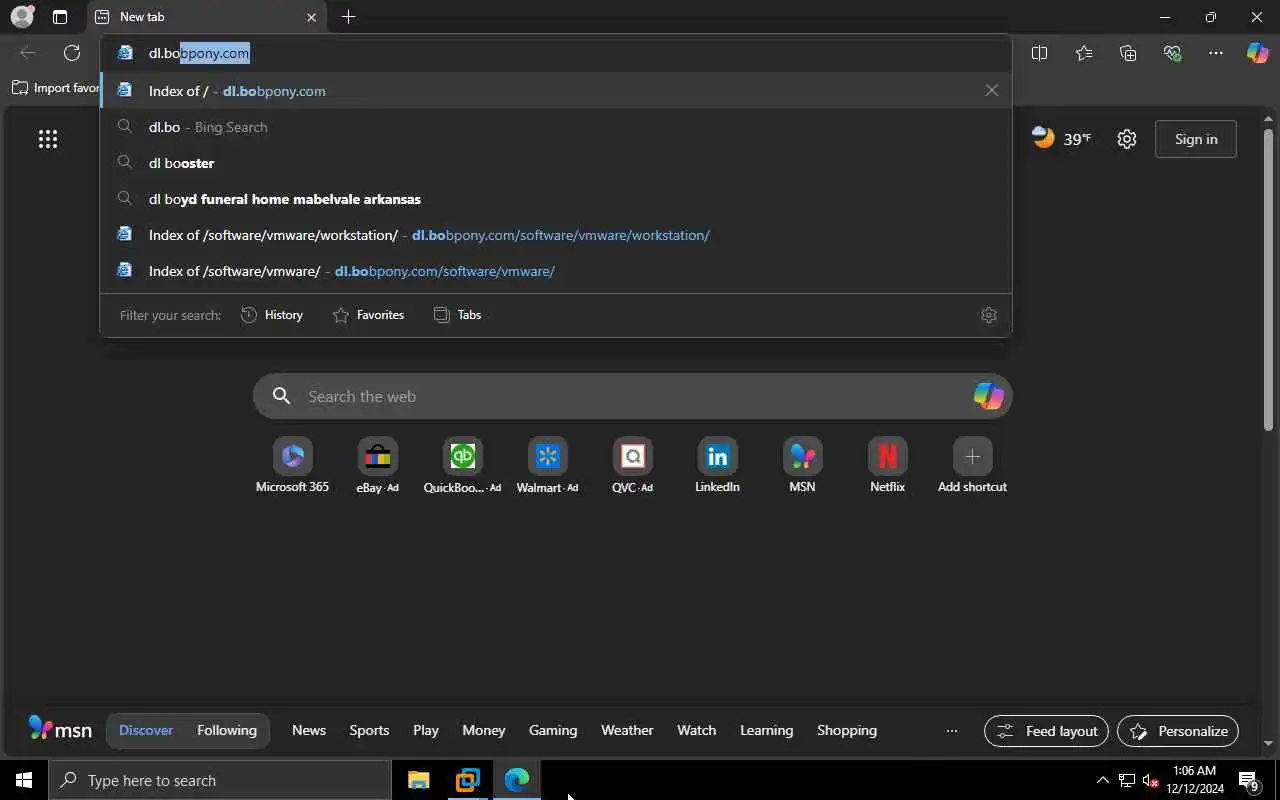Open QVC shortcut tile
The width and height of the screenshot is (1280, 800).
[x=632, y=465]
